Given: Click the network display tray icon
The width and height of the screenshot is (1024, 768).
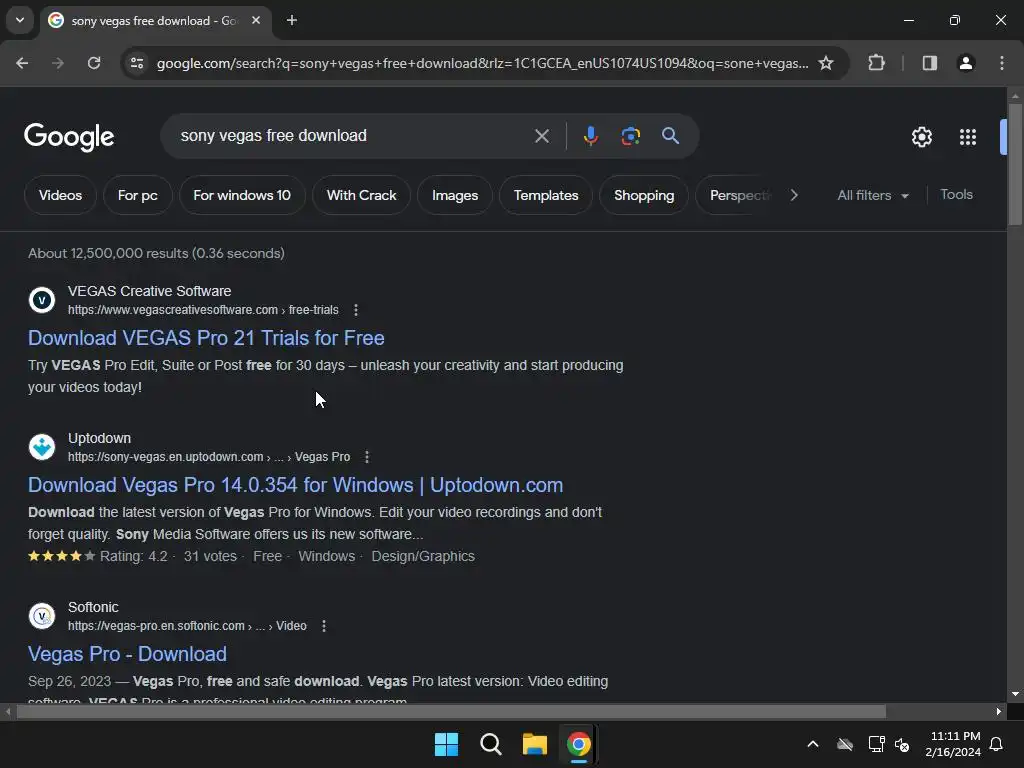Looking at the screenshot, I should [876, 744].
